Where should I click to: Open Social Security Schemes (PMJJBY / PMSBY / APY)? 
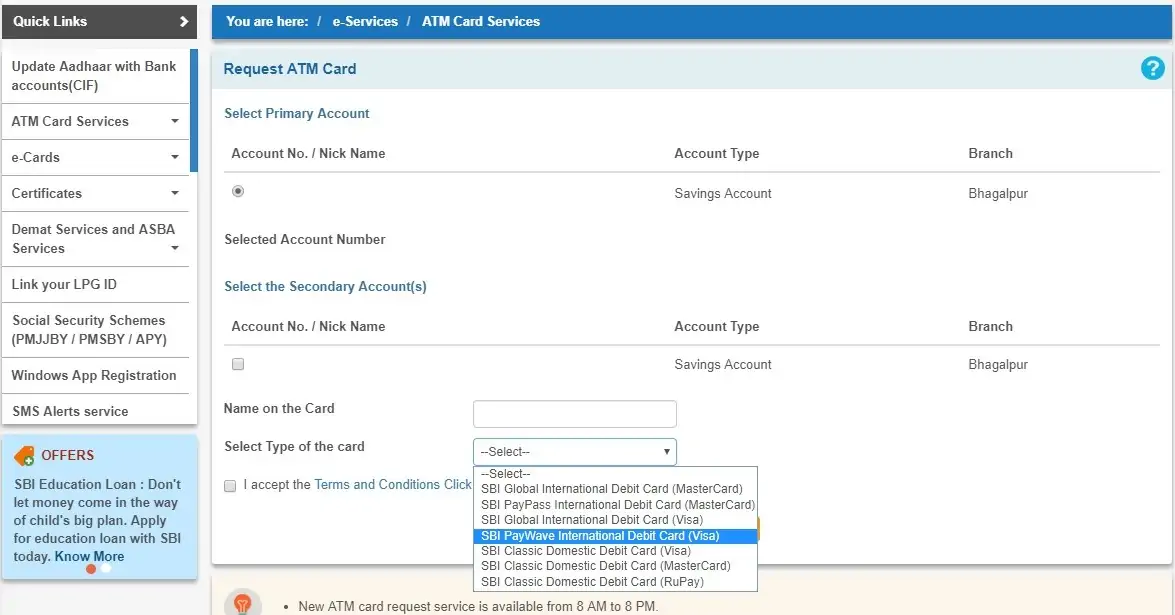95,330
